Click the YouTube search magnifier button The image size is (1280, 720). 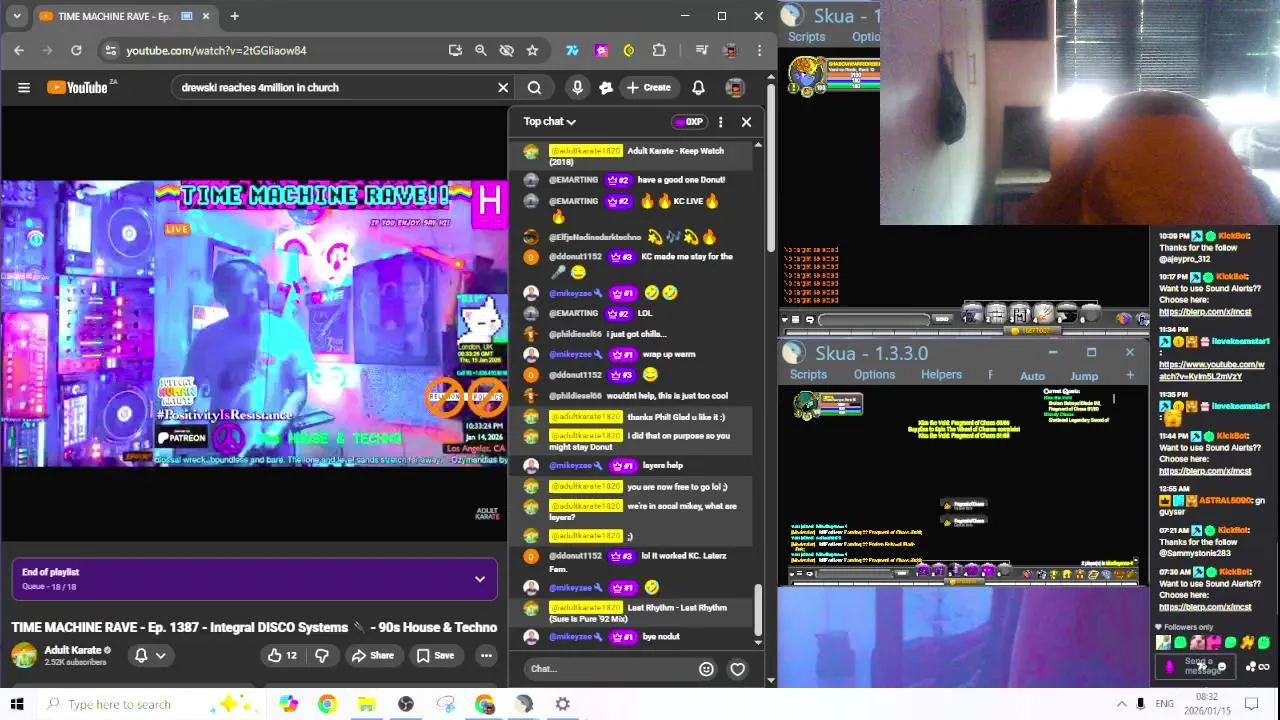[535, 87]
